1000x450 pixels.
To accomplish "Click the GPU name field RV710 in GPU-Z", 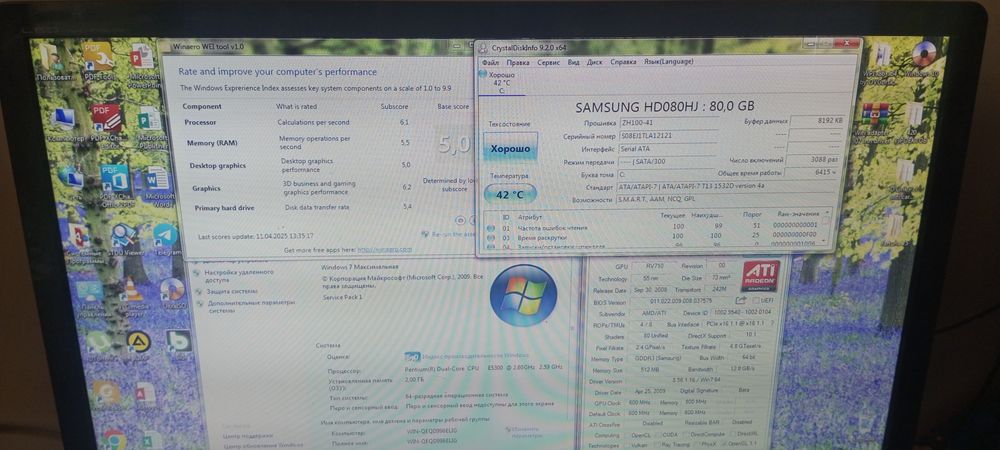I will [x=654, y=266].
